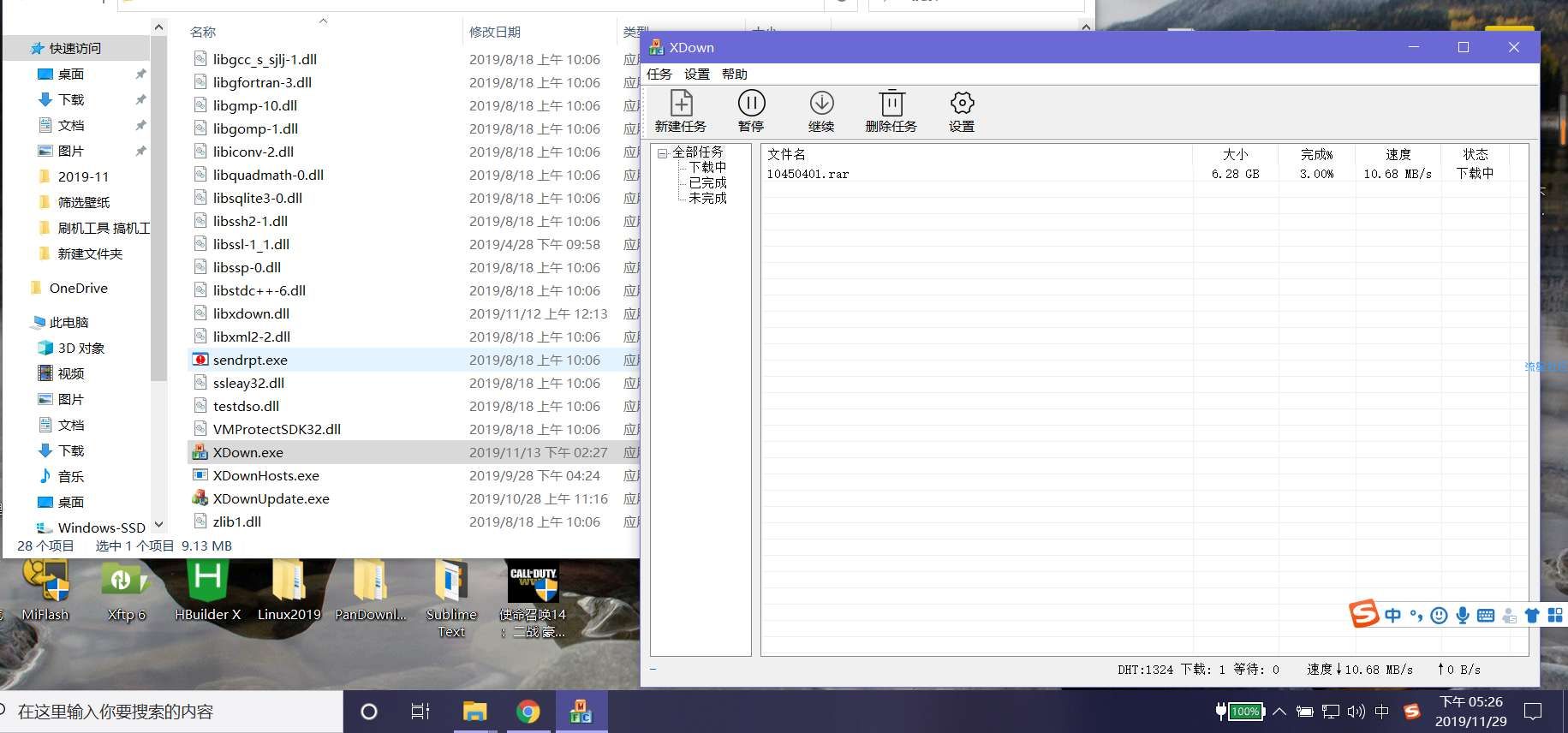Sort by the 速度 column header

tap(1398, 154)
